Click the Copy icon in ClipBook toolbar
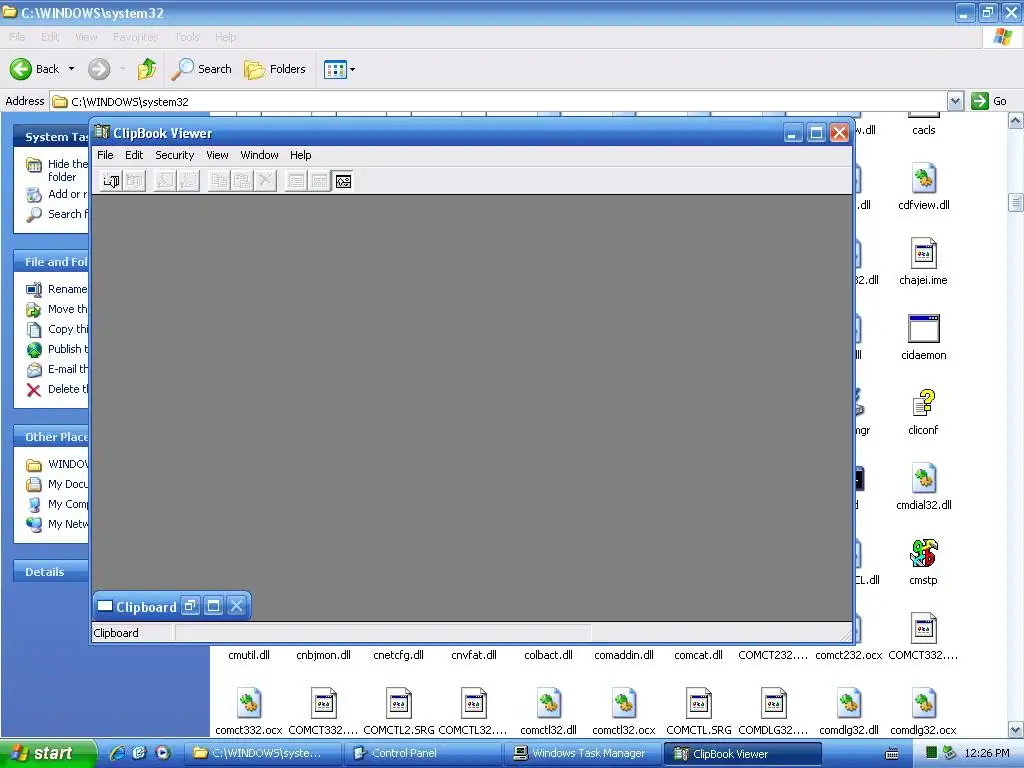Image resolution: width=1024 pixels, height=768 pixels. tap(219, 181)
